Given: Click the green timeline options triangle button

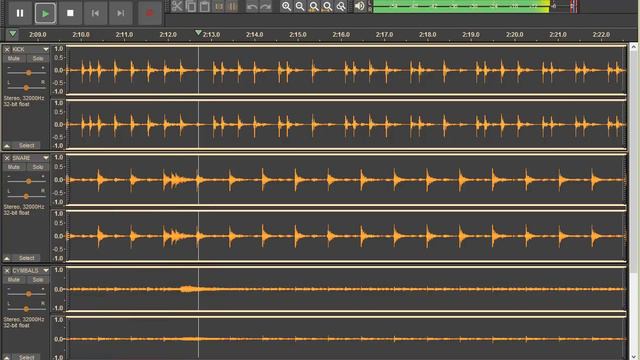Looking at the screenshot, I should pos(13,34).
